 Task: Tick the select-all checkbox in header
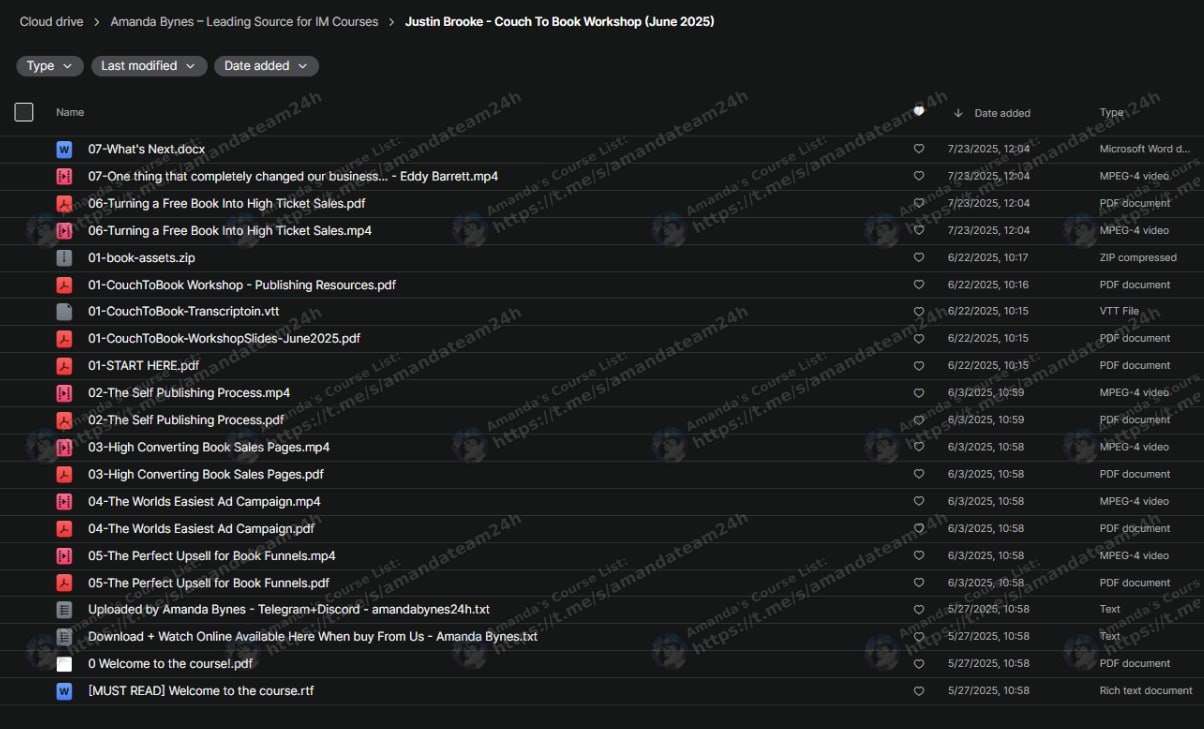[x=24, y=112]
